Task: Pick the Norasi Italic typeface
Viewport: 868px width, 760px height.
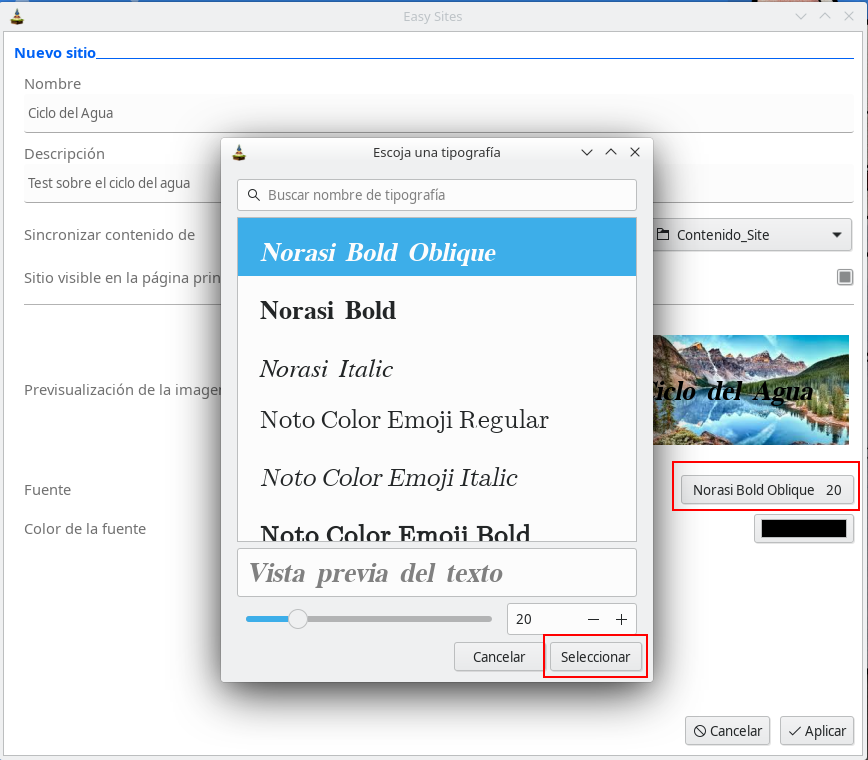Action: click(326, 369)
